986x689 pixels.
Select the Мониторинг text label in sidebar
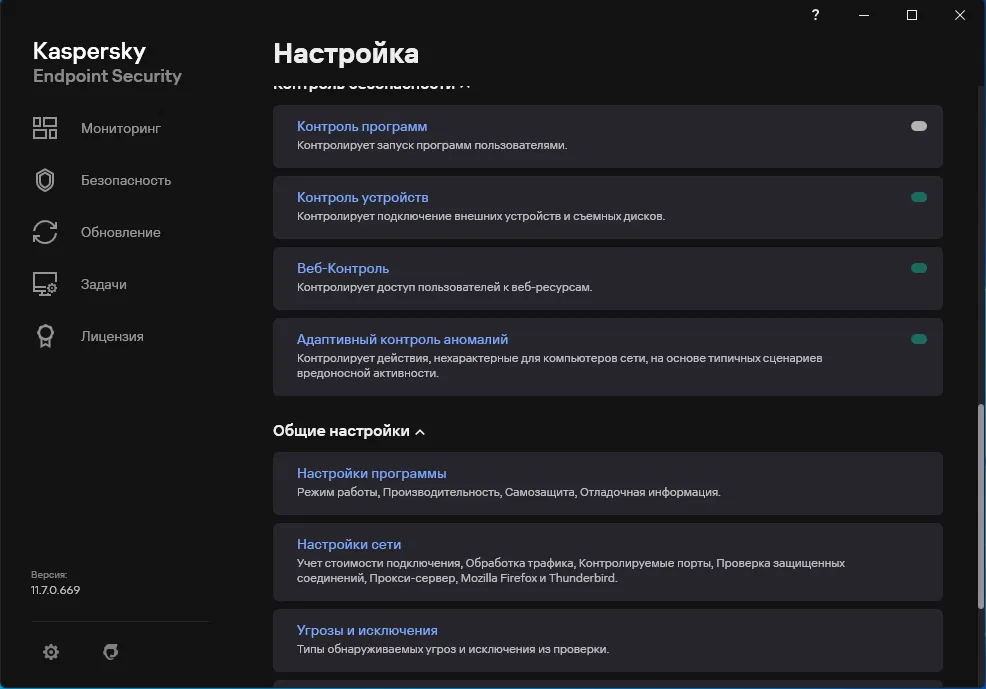coord(121,128)
